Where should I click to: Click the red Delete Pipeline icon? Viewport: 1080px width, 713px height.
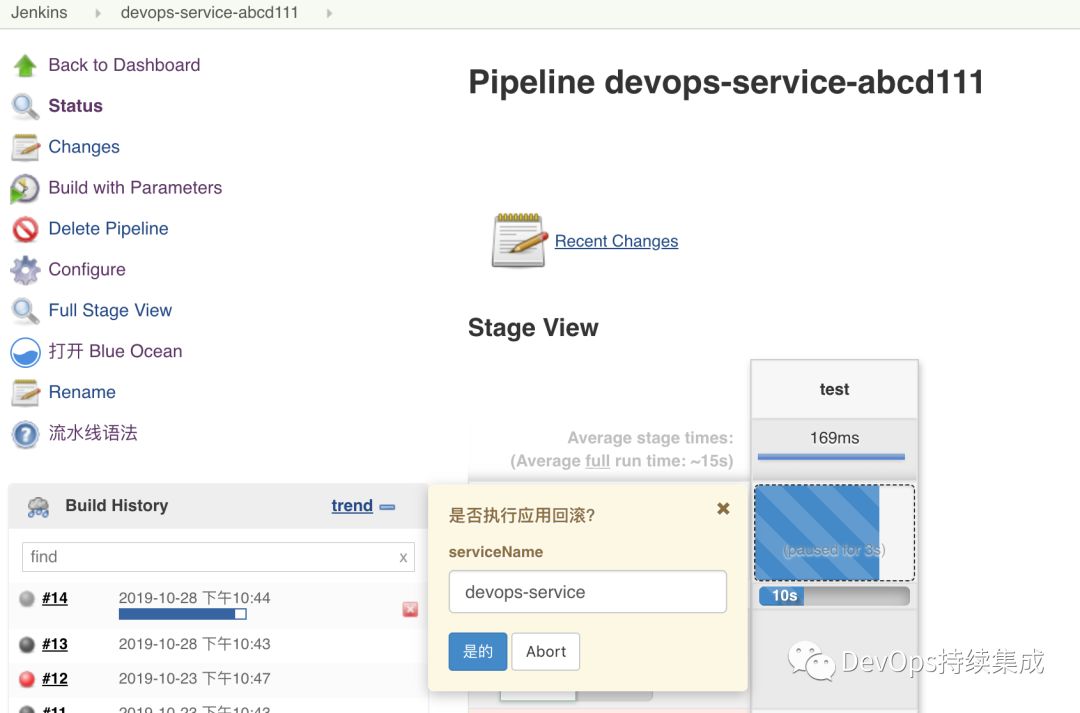click(x=25, y=229)
